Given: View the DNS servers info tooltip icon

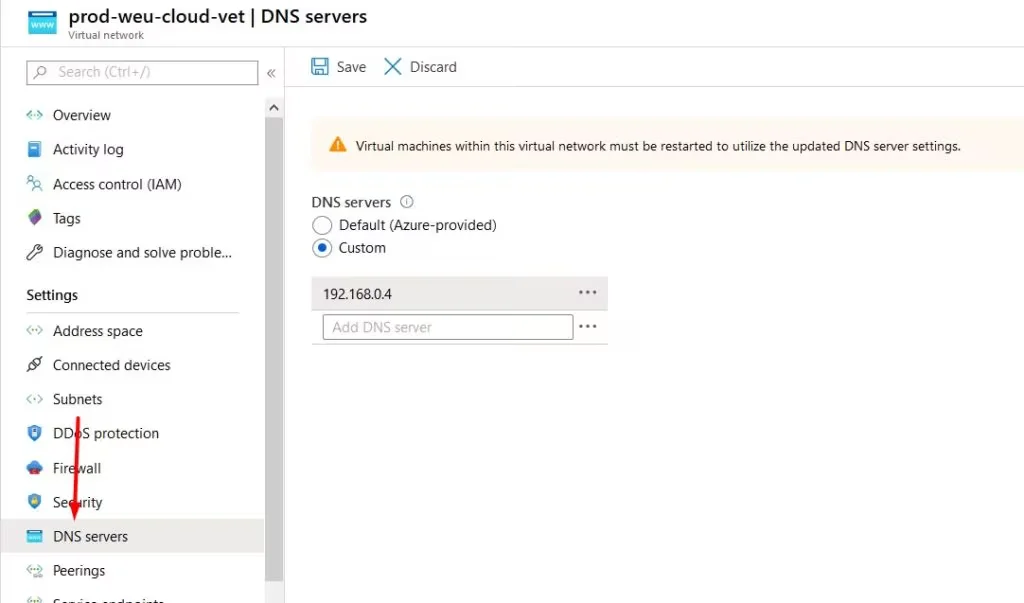Looking at the screenshot, I should coord(406,201).
